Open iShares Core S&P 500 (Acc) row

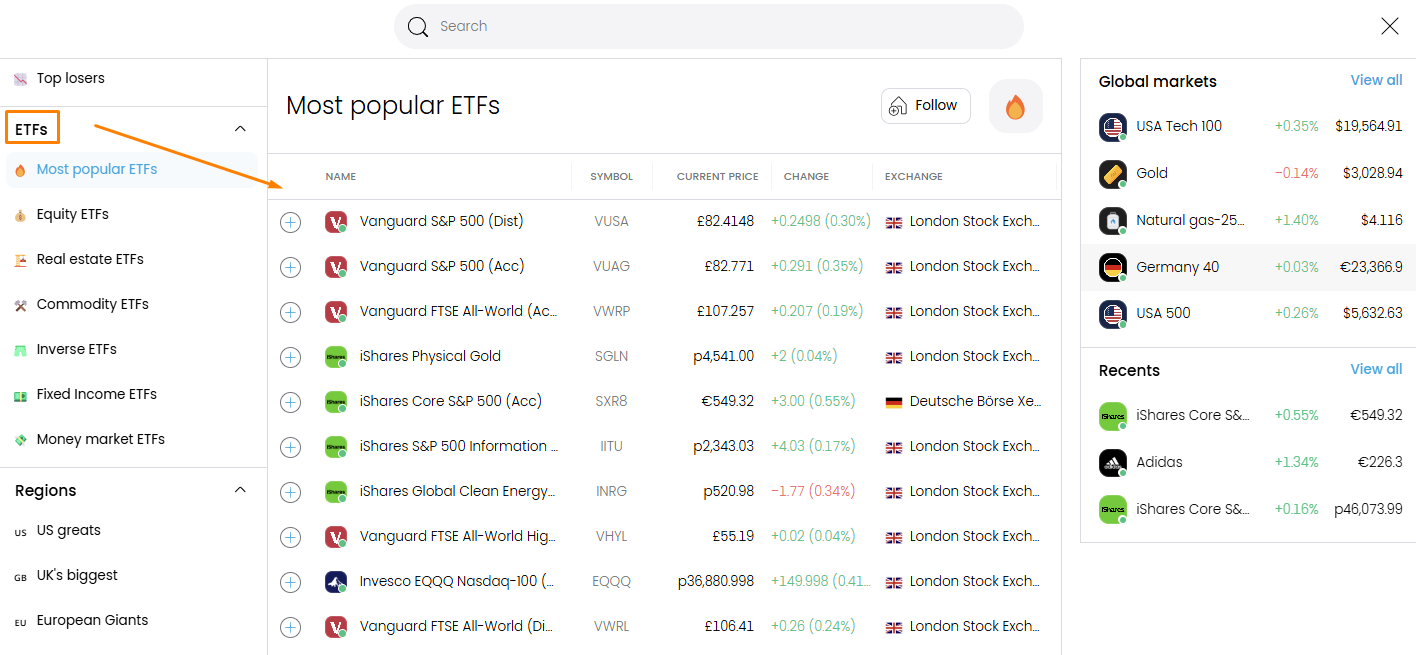pyautogui.click(x=664, y=402)
